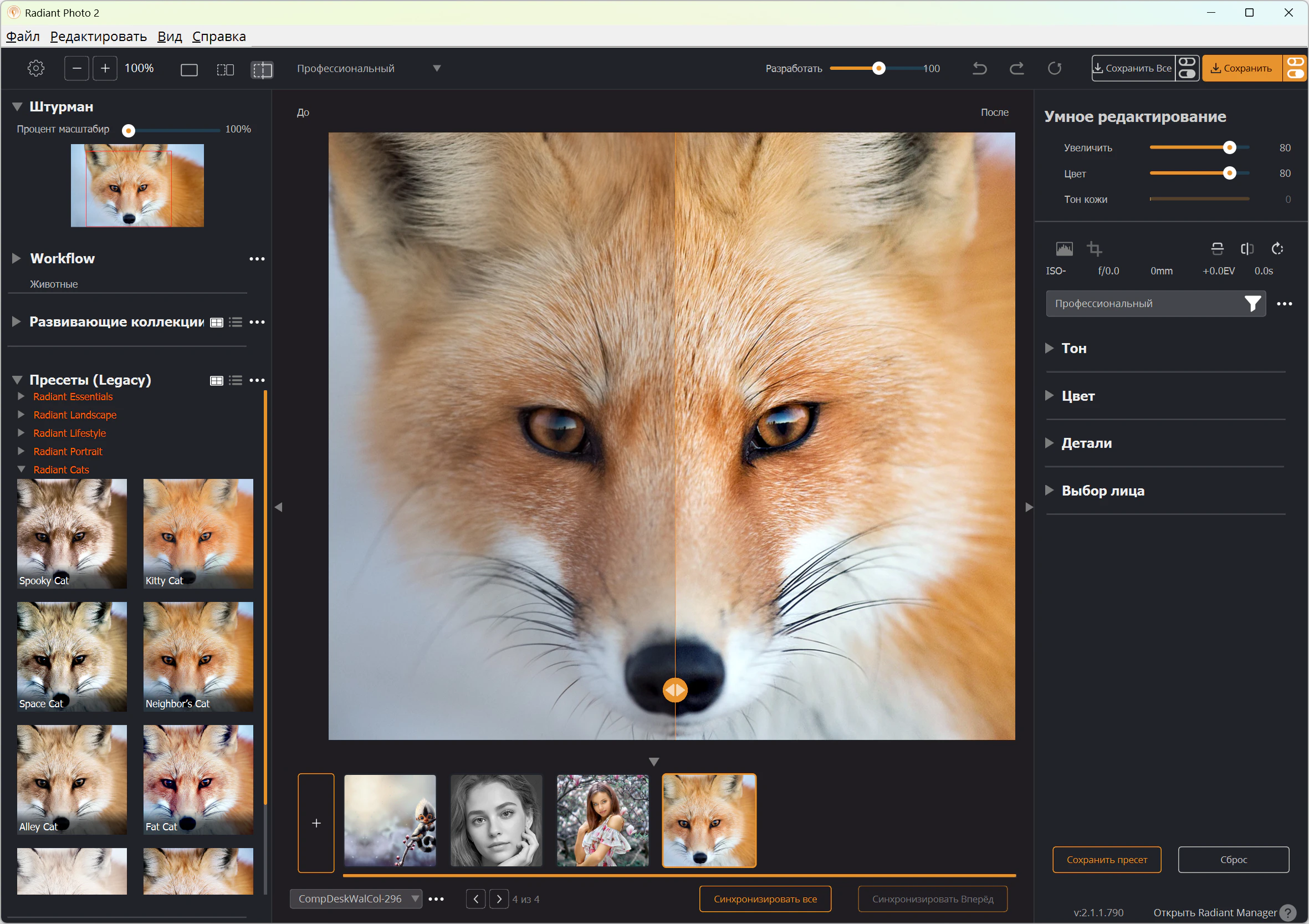The width and height of the screenshot is (1309, 924).
Task: Click the zoom out minus button
Action: [x=77, y=68]
